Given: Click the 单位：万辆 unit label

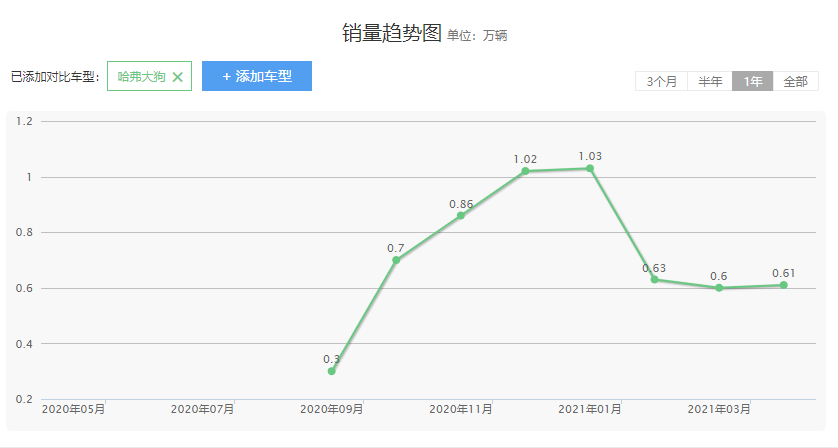Looking at the screenshot, I should click(477, 36).
